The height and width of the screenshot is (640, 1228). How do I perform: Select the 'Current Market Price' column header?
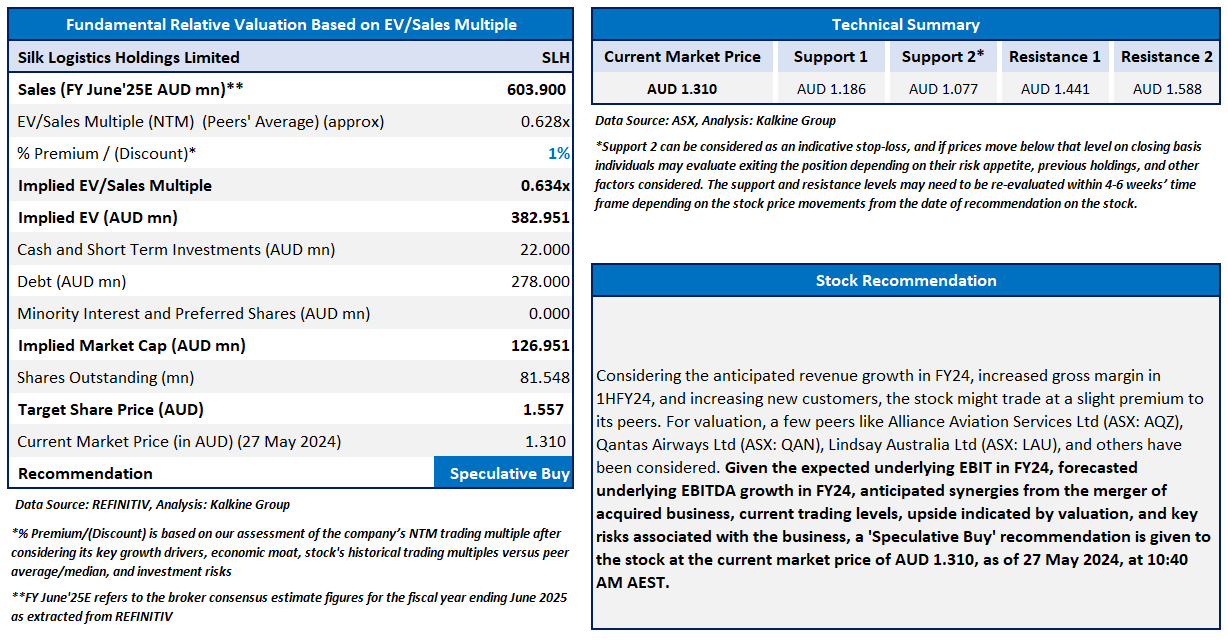(682, 57)
